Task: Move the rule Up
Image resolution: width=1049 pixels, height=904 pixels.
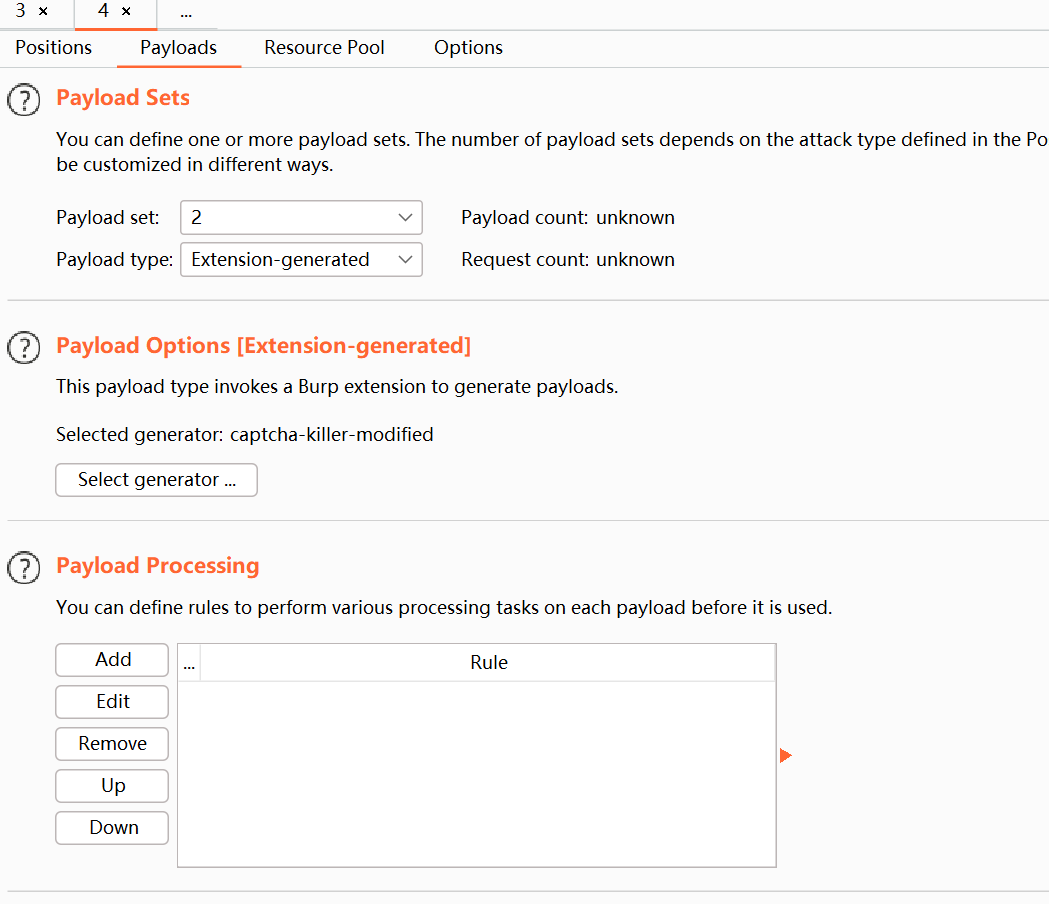Action: tap(113, 786)
